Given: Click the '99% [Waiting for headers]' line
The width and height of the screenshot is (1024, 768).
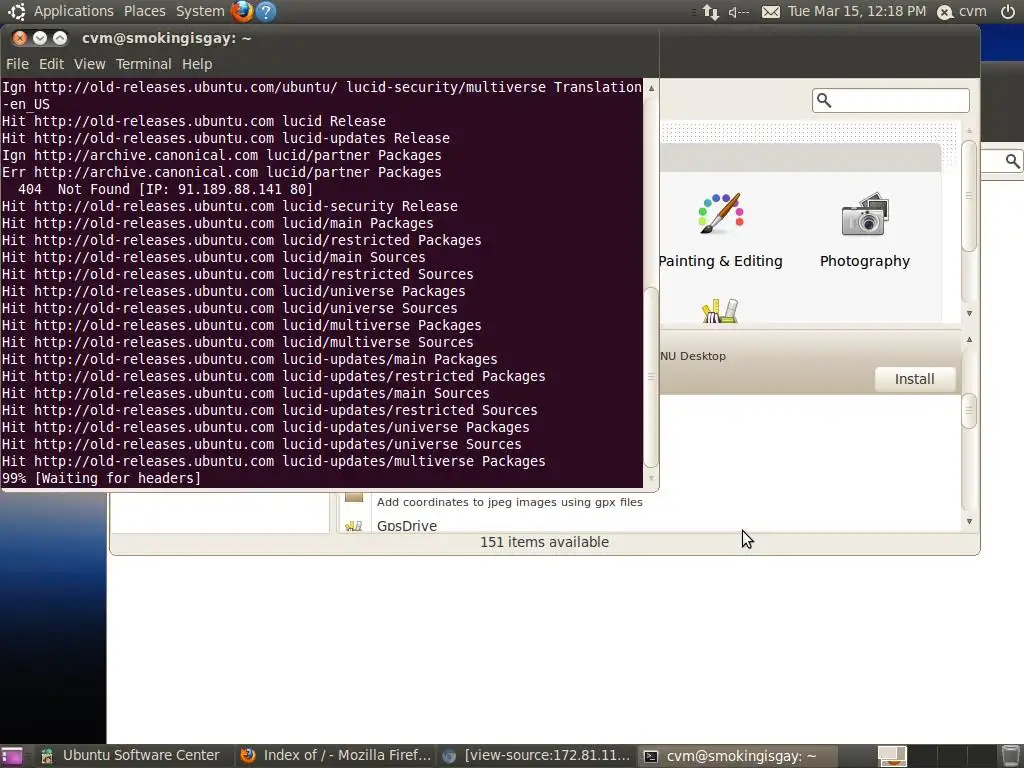Looking at the screenshot, I should (101, 478).
